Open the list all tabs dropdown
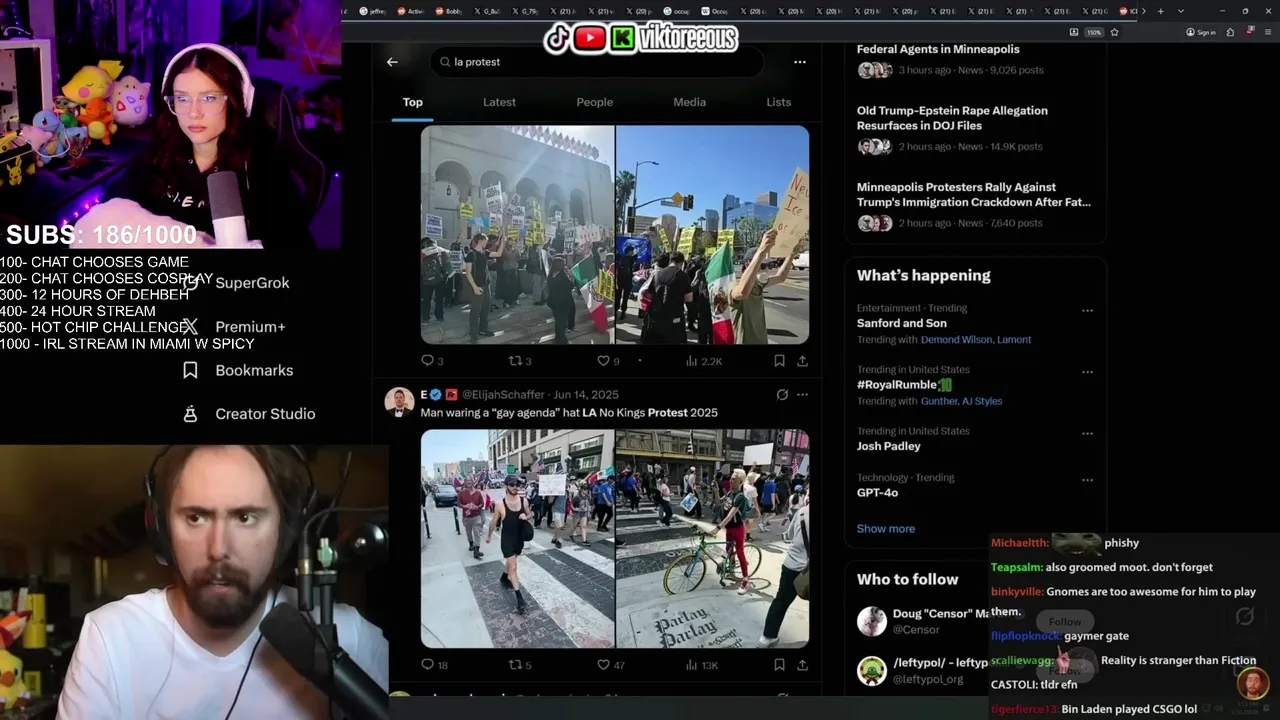This screenshot has width=1280, height=720. tap(1181, 11)
